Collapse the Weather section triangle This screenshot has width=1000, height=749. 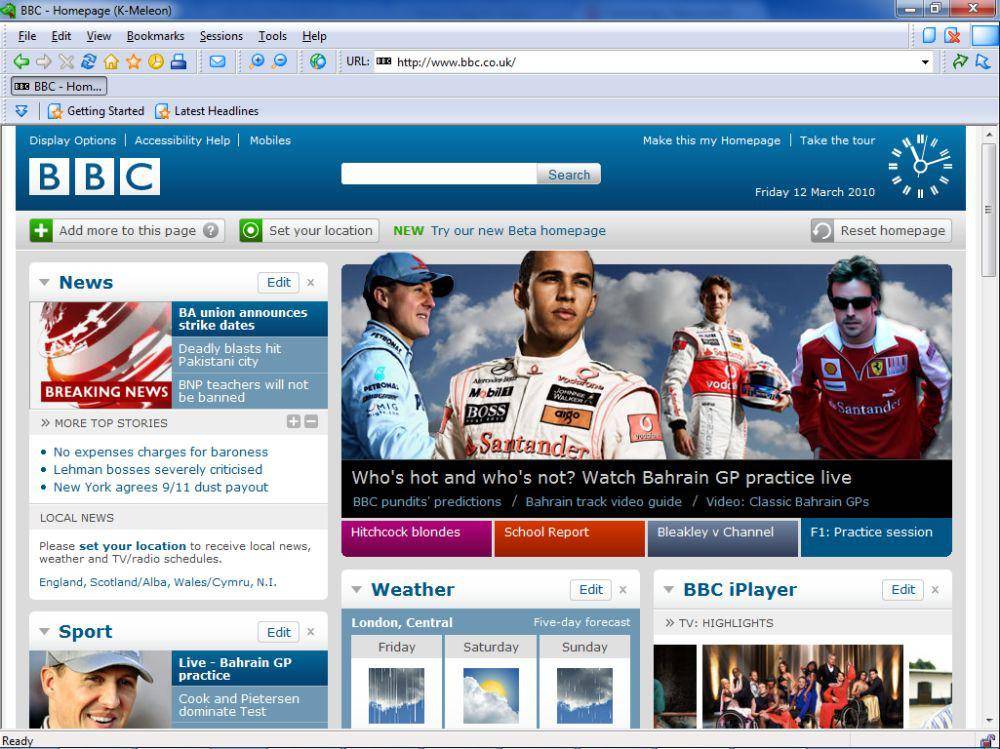coord(357,590)
